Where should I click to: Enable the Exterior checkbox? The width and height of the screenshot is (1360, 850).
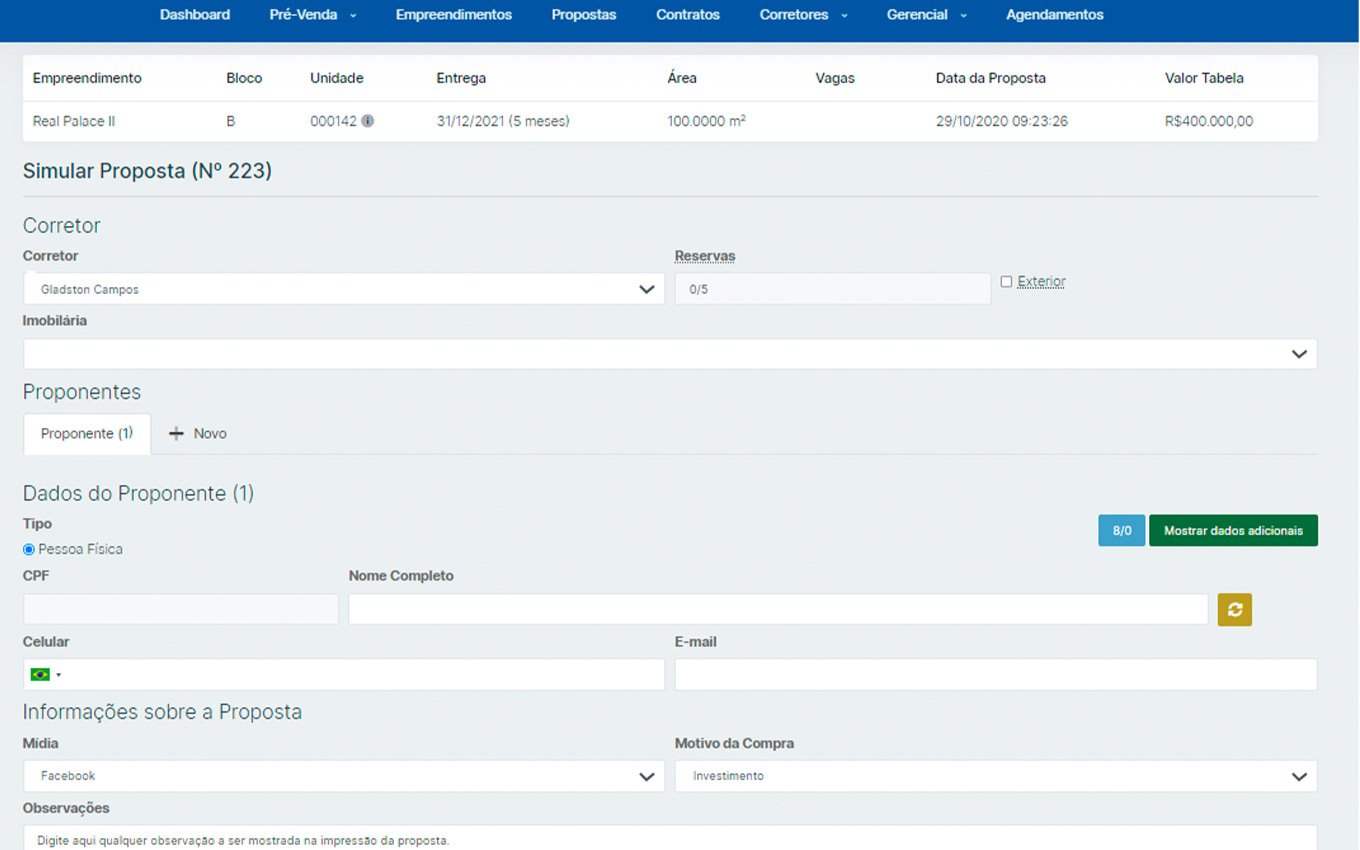(1006, 282)
